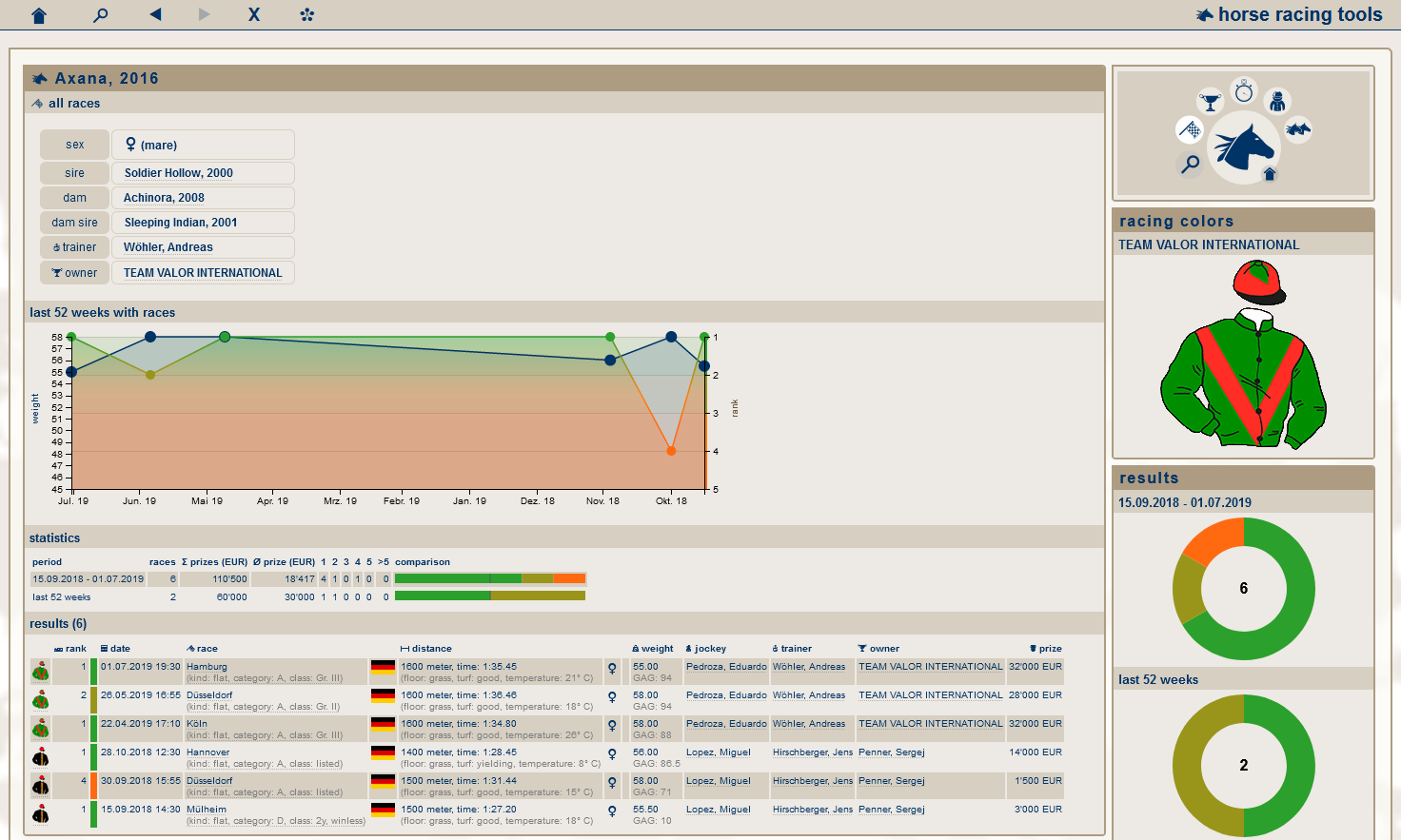Select the checkered flag races icon
The width and height of the screenshot is (1401, 840).
[1190, 129]
